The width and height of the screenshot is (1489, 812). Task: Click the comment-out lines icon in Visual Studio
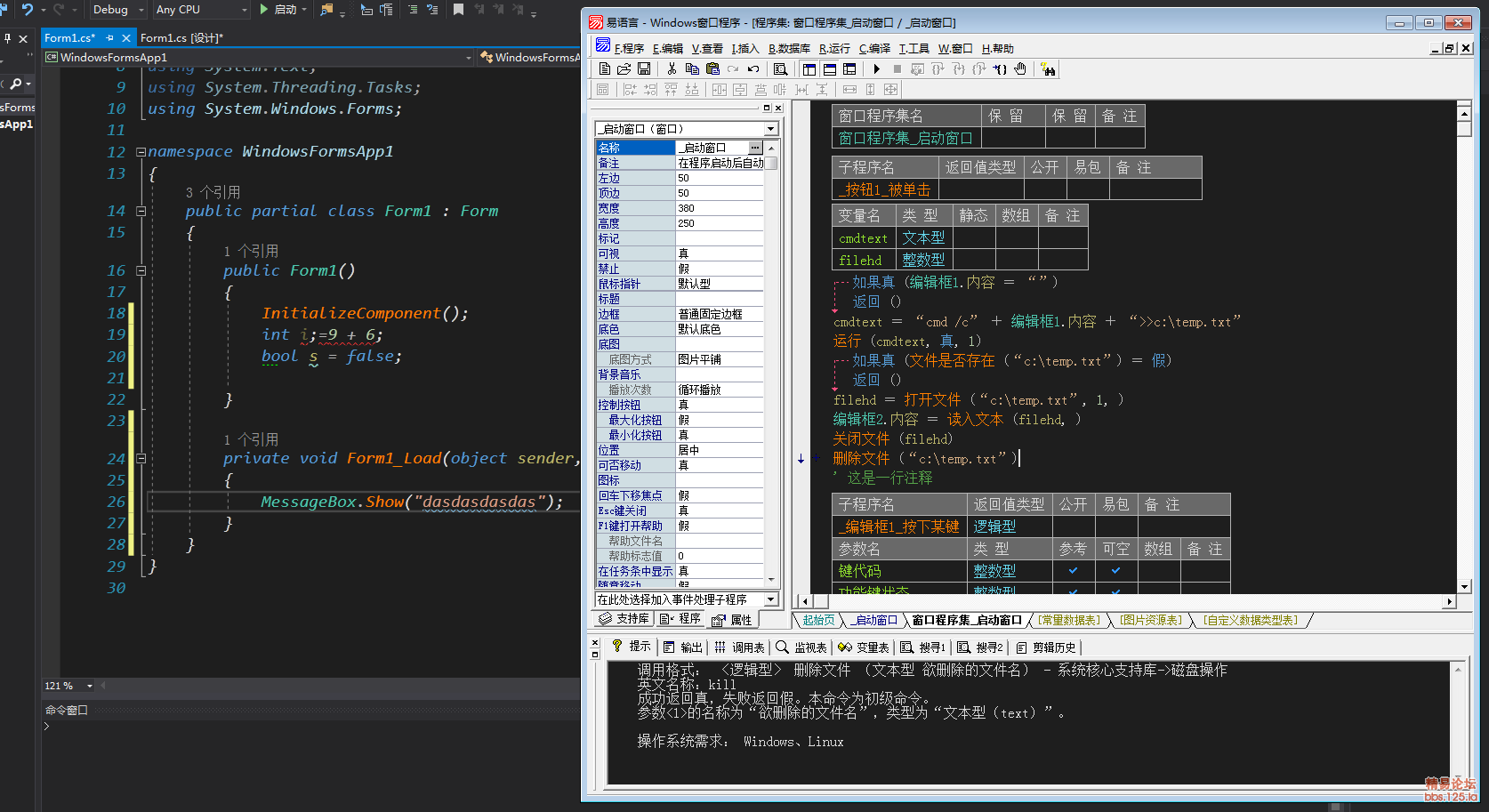pyautogui.click(x=413, y=9)
